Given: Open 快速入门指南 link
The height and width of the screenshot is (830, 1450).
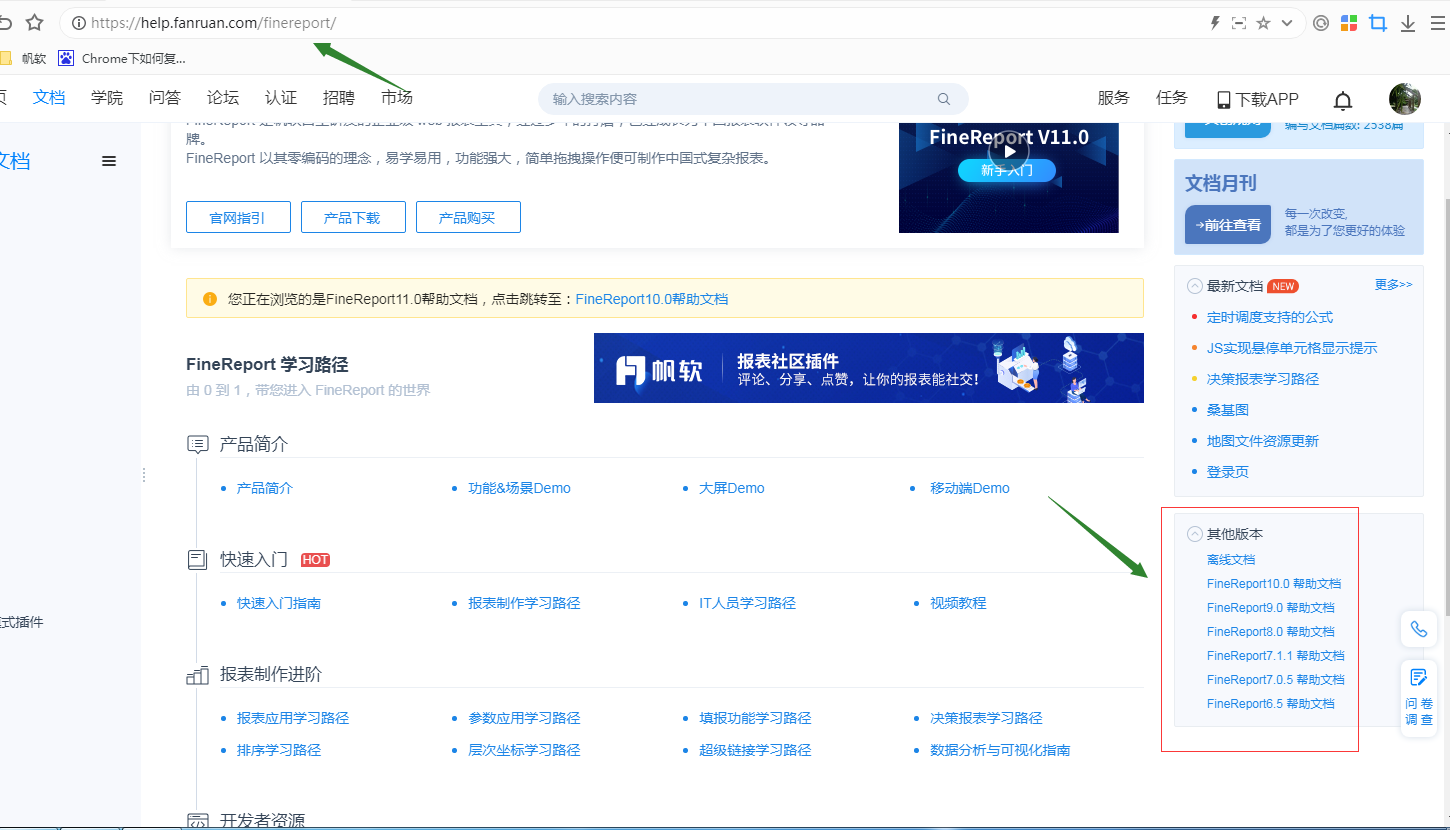Looking at the screenshot, I should click(x=279, y=603).
